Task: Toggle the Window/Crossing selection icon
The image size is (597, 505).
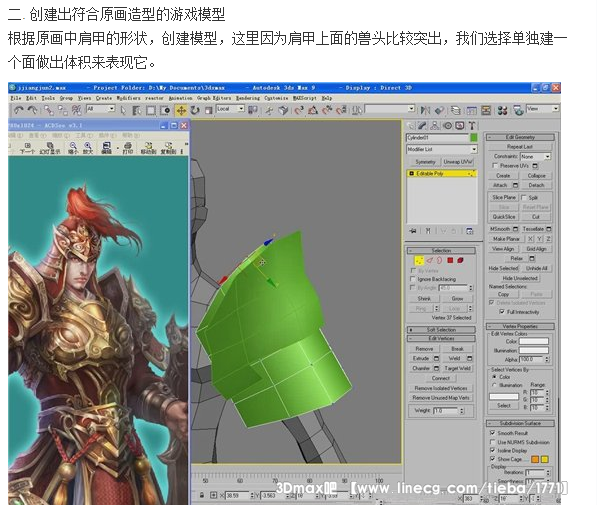Action: (x=165, y=110)
